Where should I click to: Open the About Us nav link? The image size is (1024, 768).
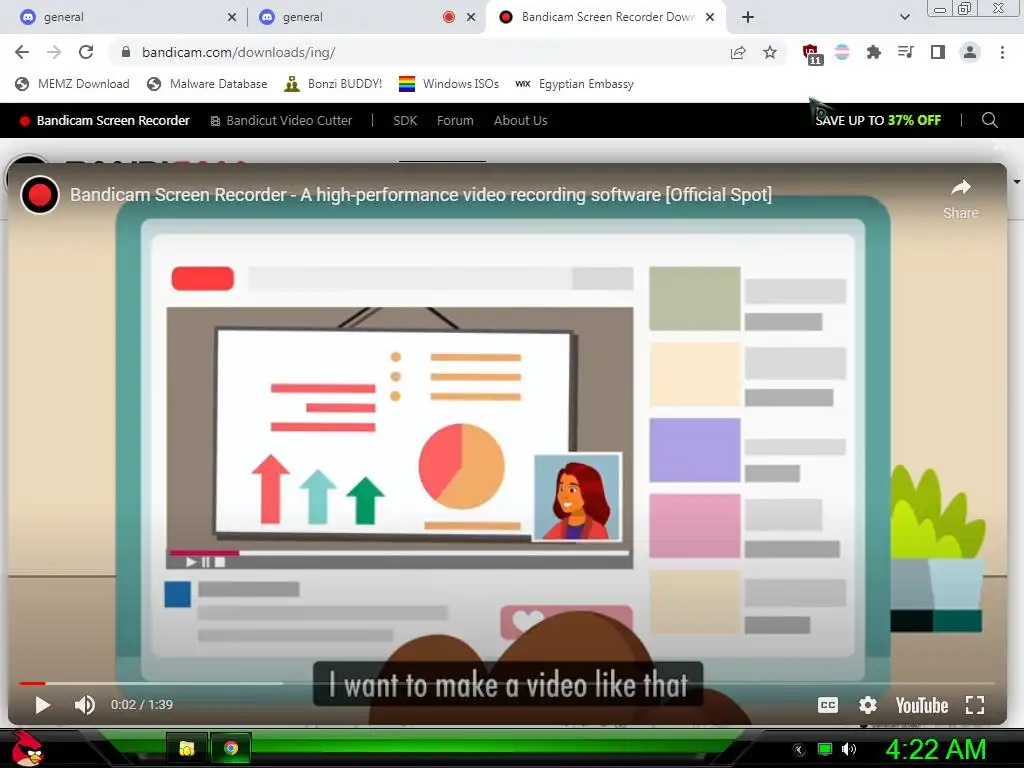pos(520,120)
